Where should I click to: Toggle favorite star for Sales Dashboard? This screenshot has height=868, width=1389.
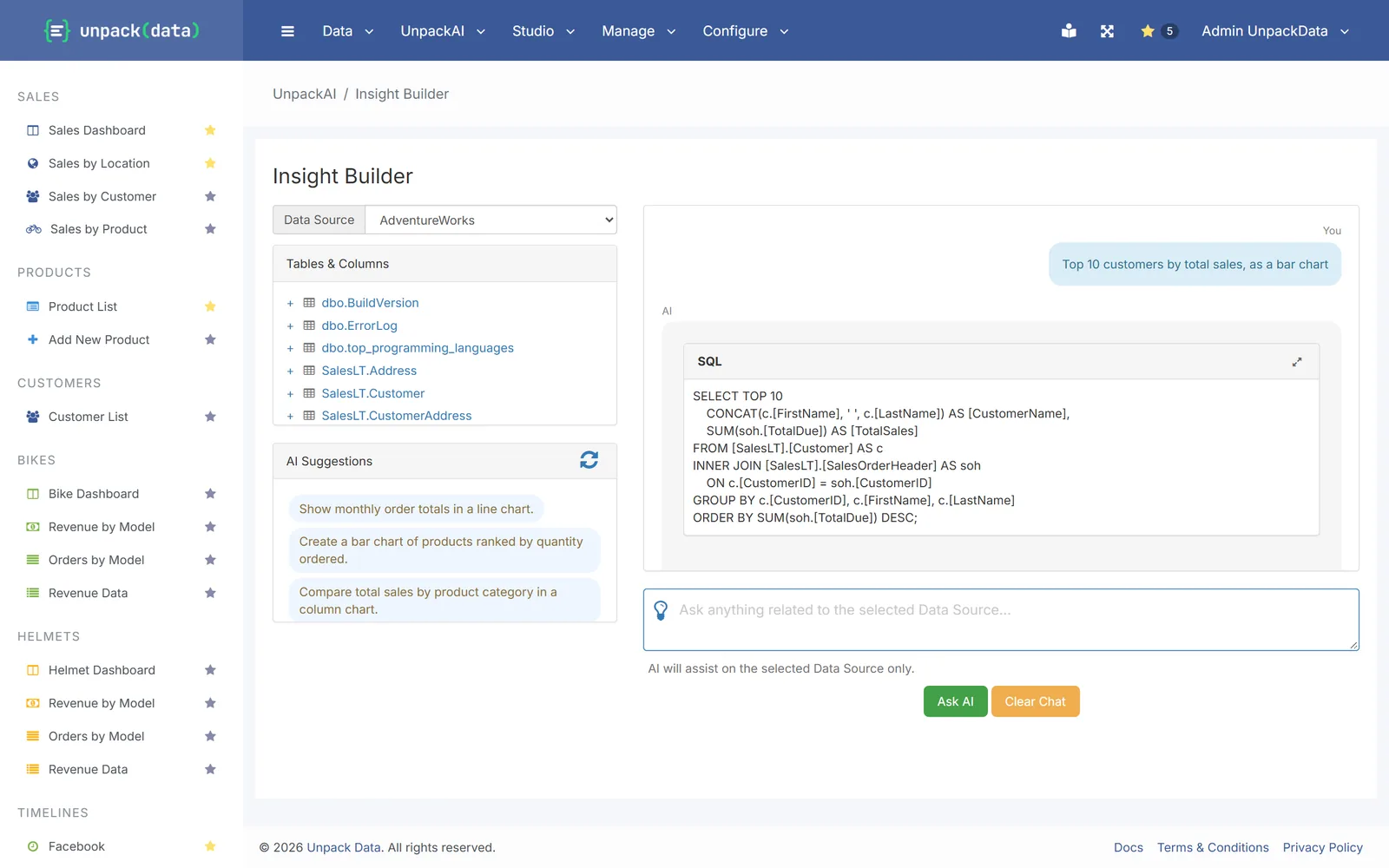pos(210,130)
